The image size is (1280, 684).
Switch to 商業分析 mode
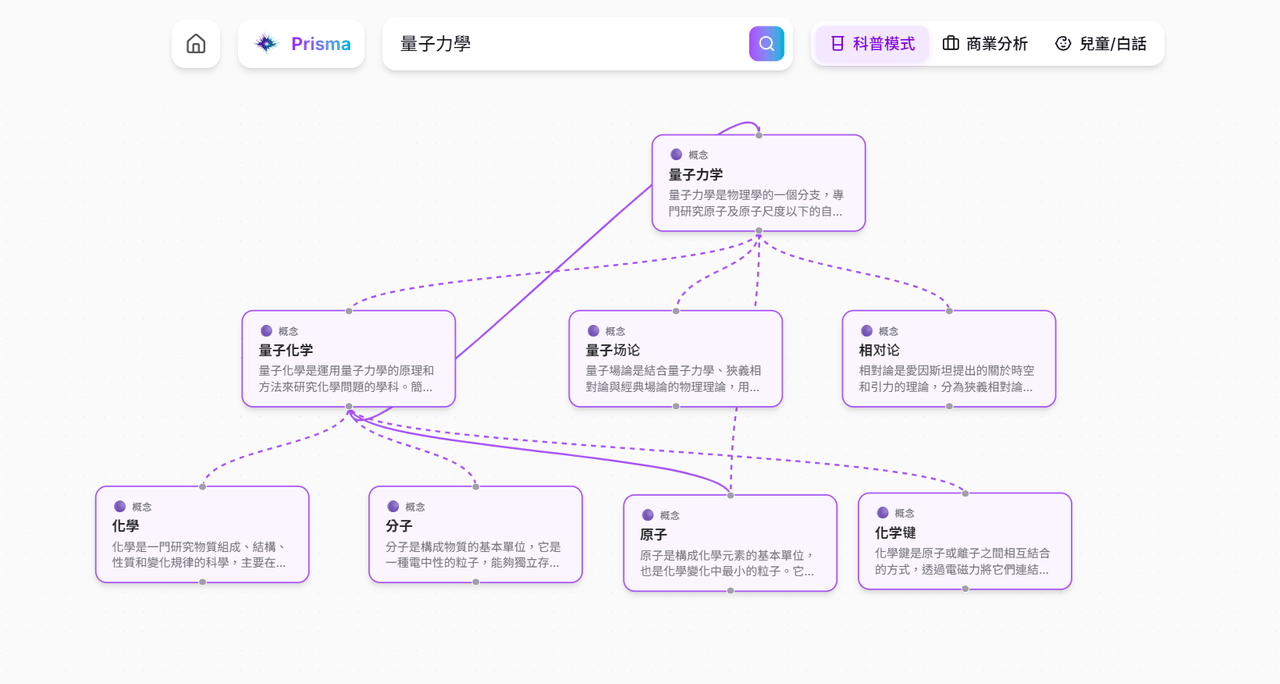[x=985, y=44]
